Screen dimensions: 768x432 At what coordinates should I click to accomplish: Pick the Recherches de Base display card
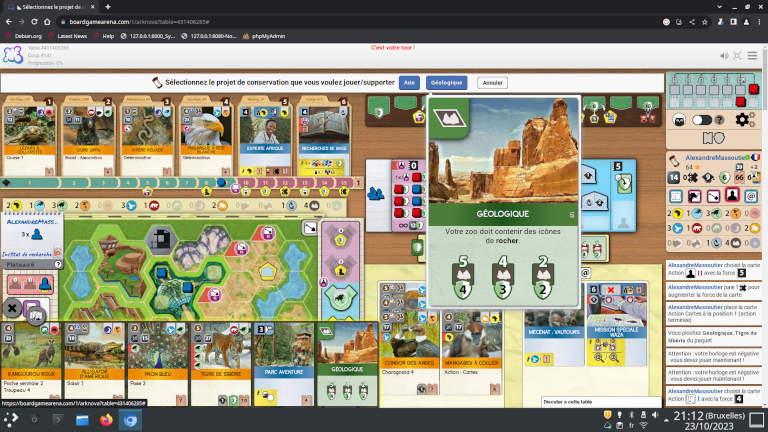click(x=323, y=136)
